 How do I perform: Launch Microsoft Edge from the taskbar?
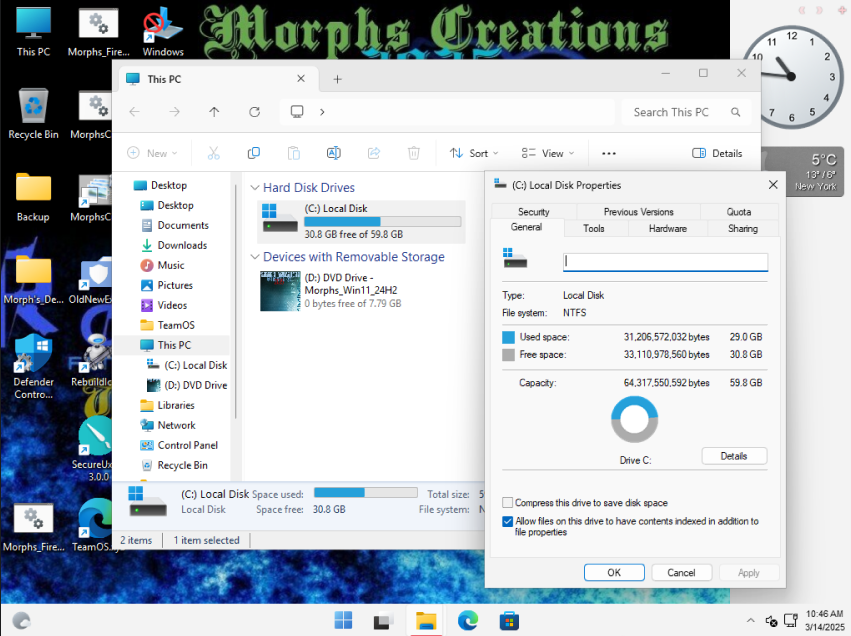click(467, 620)
